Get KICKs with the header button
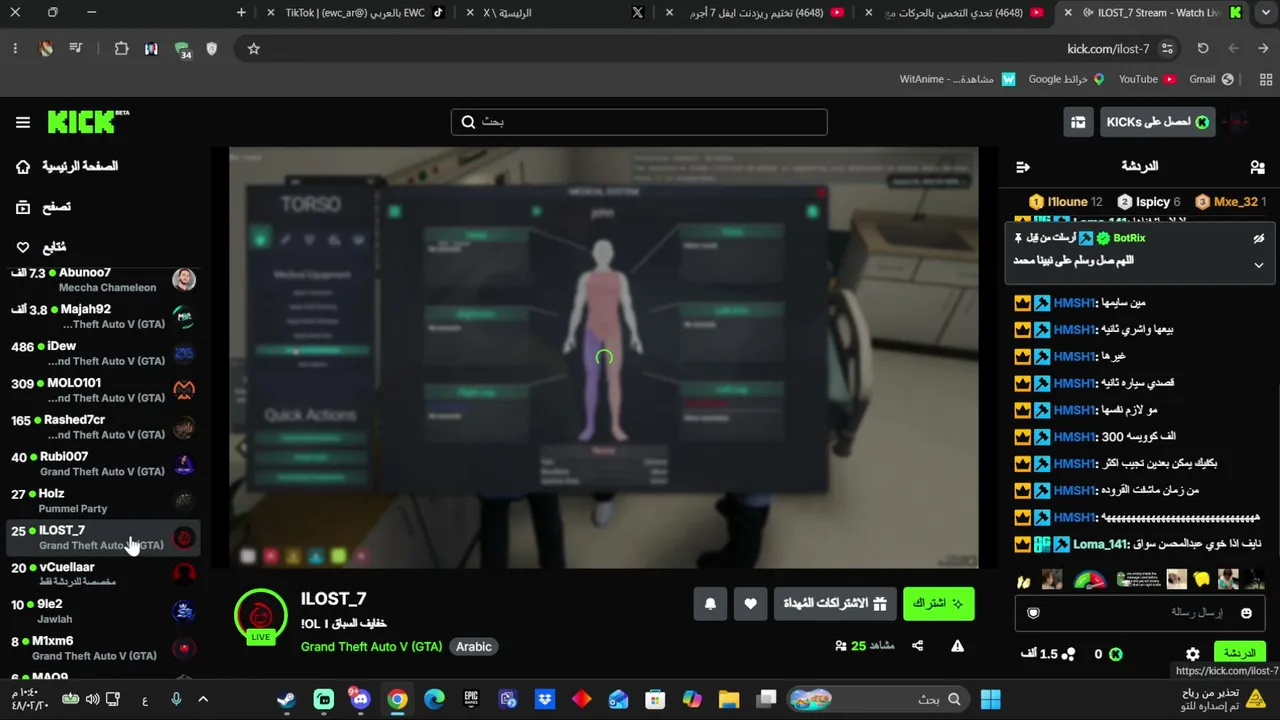The width and height of the screenshot is (1280, 720). tap(1157, 122)
